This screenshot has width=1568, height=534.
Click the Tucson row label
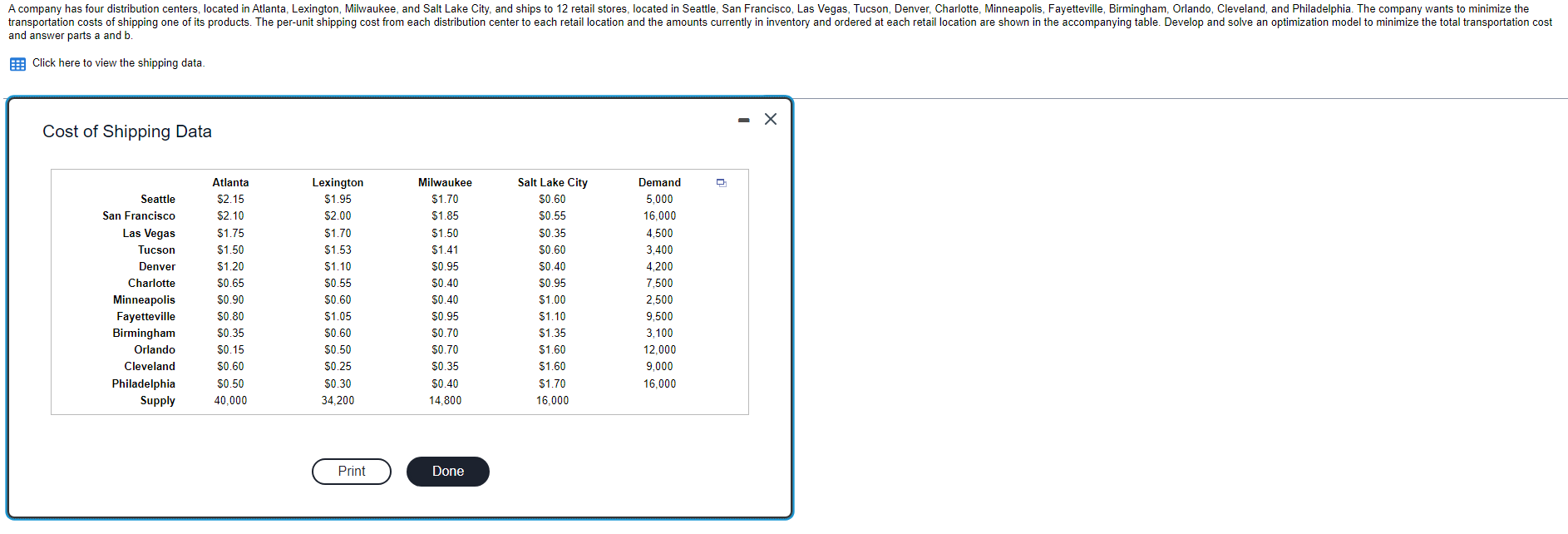click(x=156, y=250)
